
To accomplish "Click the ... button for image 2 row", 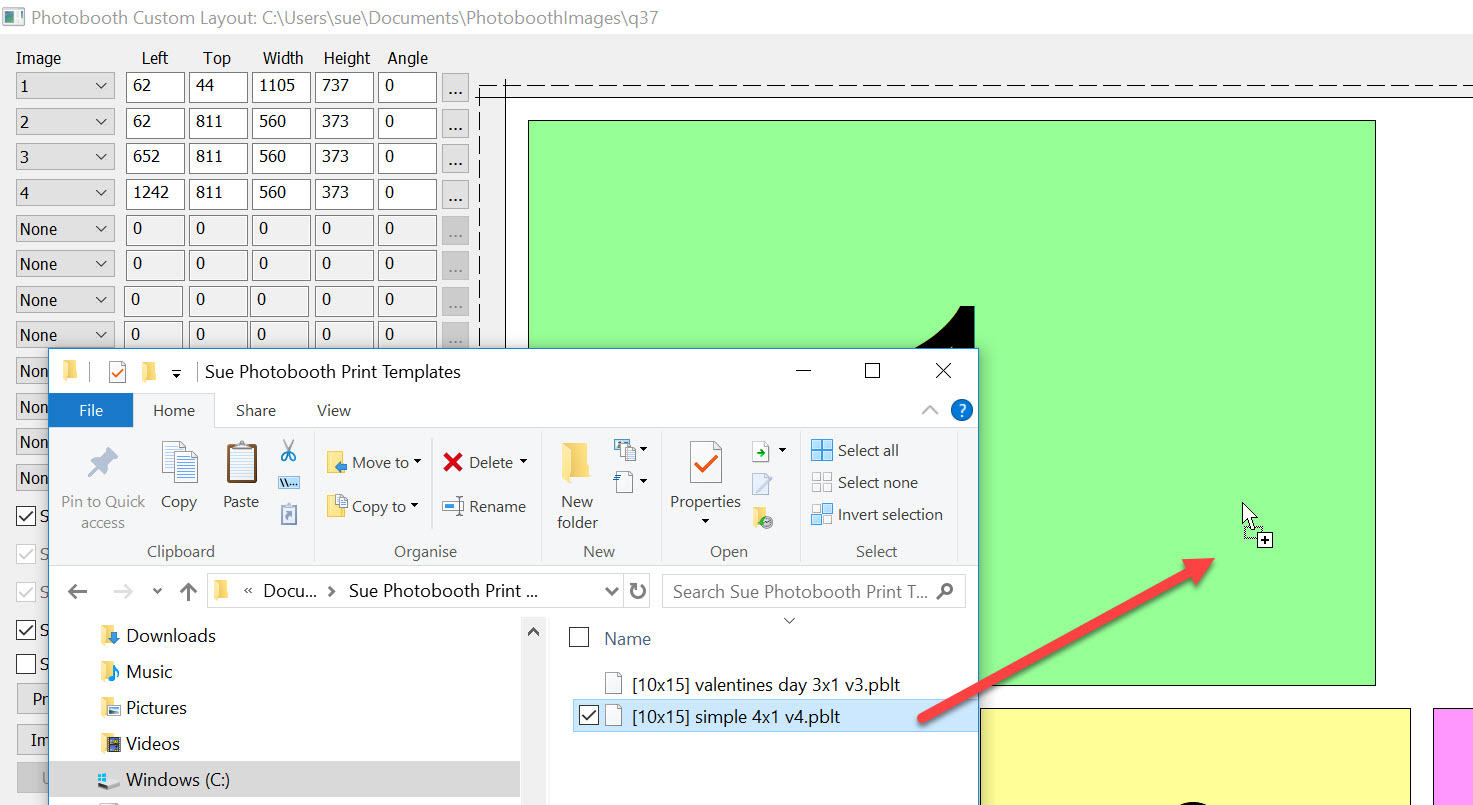I will click(455, 124).
